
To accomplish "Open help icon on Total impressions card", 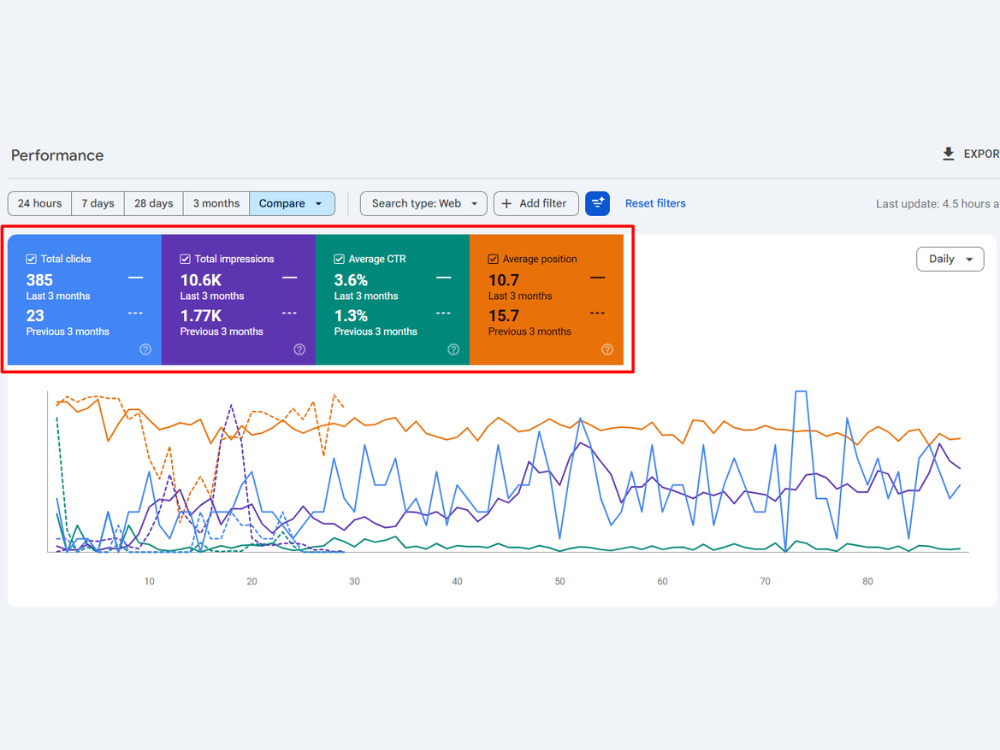I will (299, 349).
